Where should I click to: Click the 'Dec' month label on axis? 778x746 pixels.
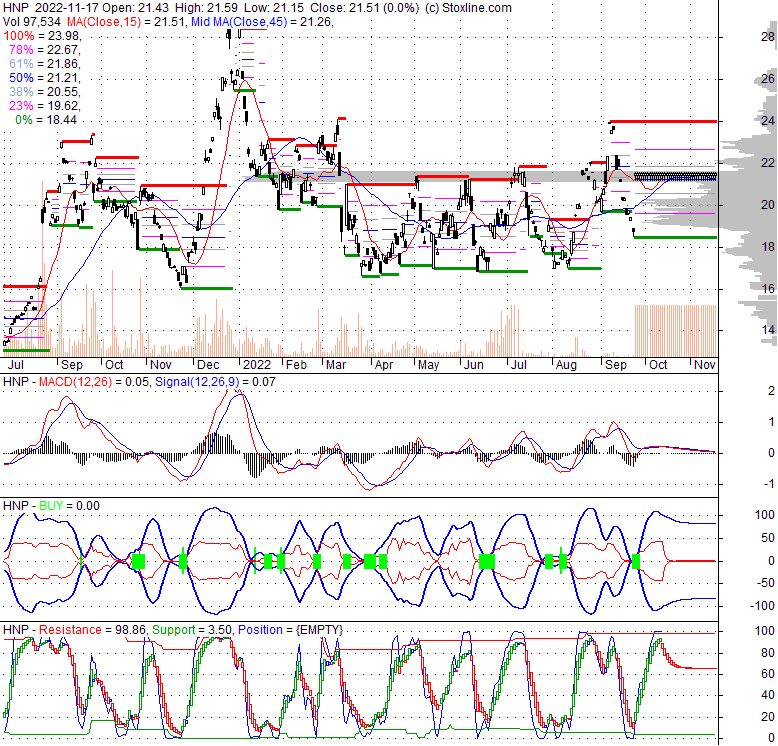pos(208,365)
